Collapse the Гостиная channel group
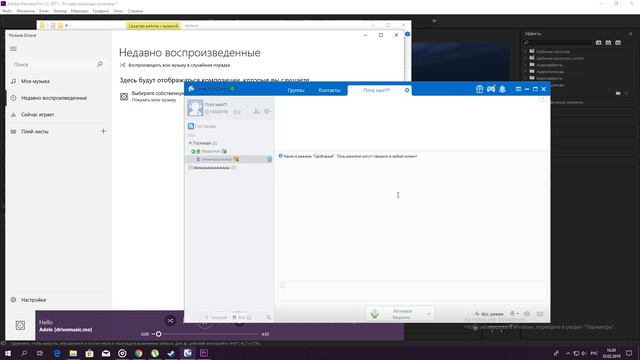Image resolution: width=640 pixels, height=360 pixels. point(190,143)
